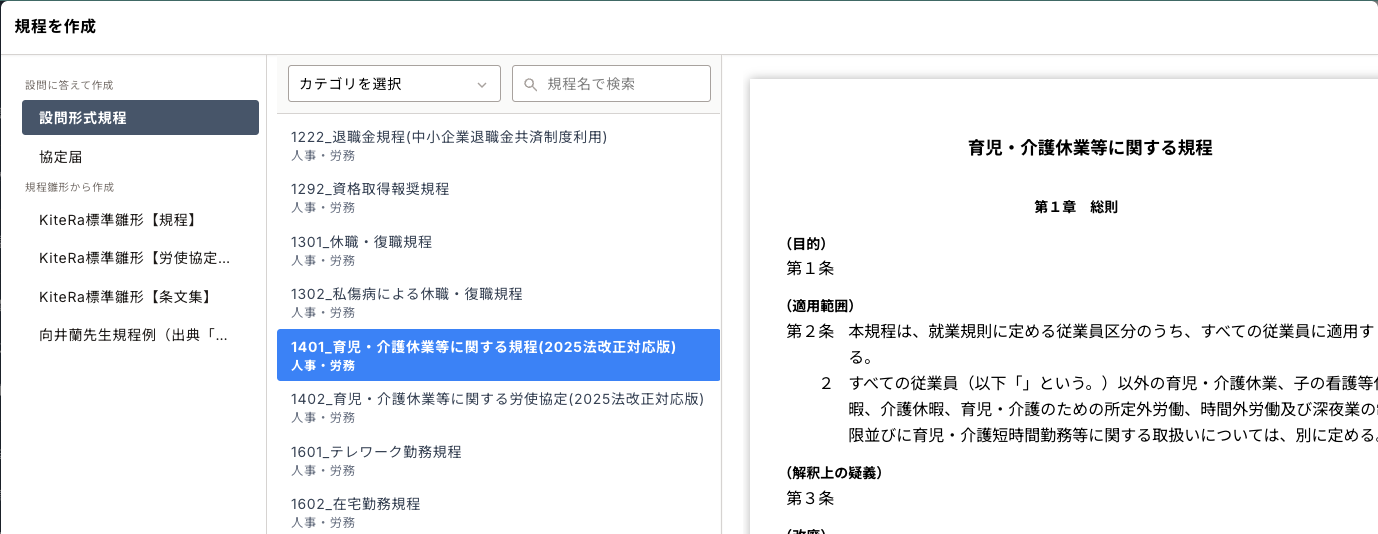
Task: Click the preview document title 育児・介護休業等に関する規程
Action: (1090, 148)
